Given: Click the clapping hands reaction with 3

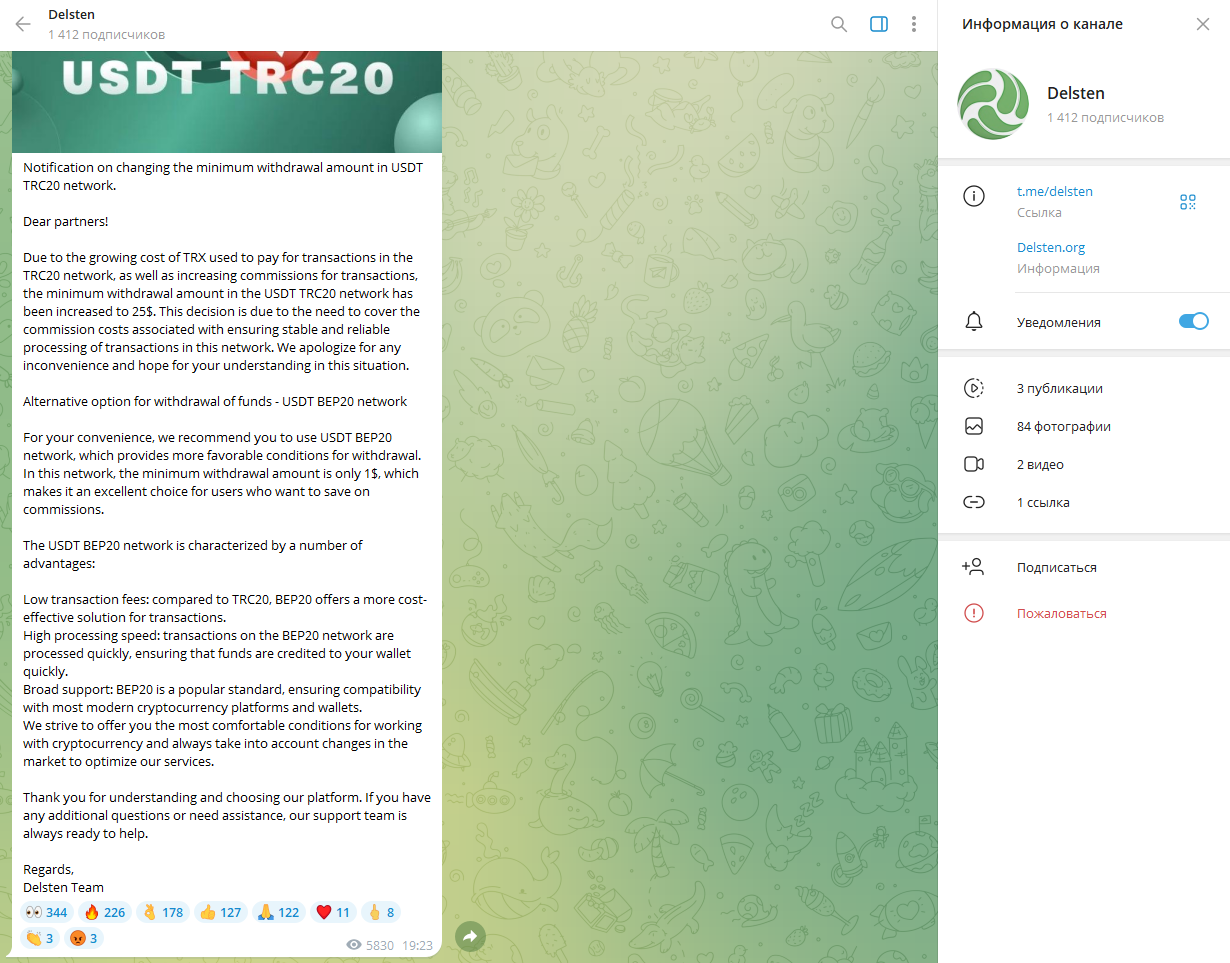Looking at the screenshot, I should pyautogui.click(x=40, y=938).
